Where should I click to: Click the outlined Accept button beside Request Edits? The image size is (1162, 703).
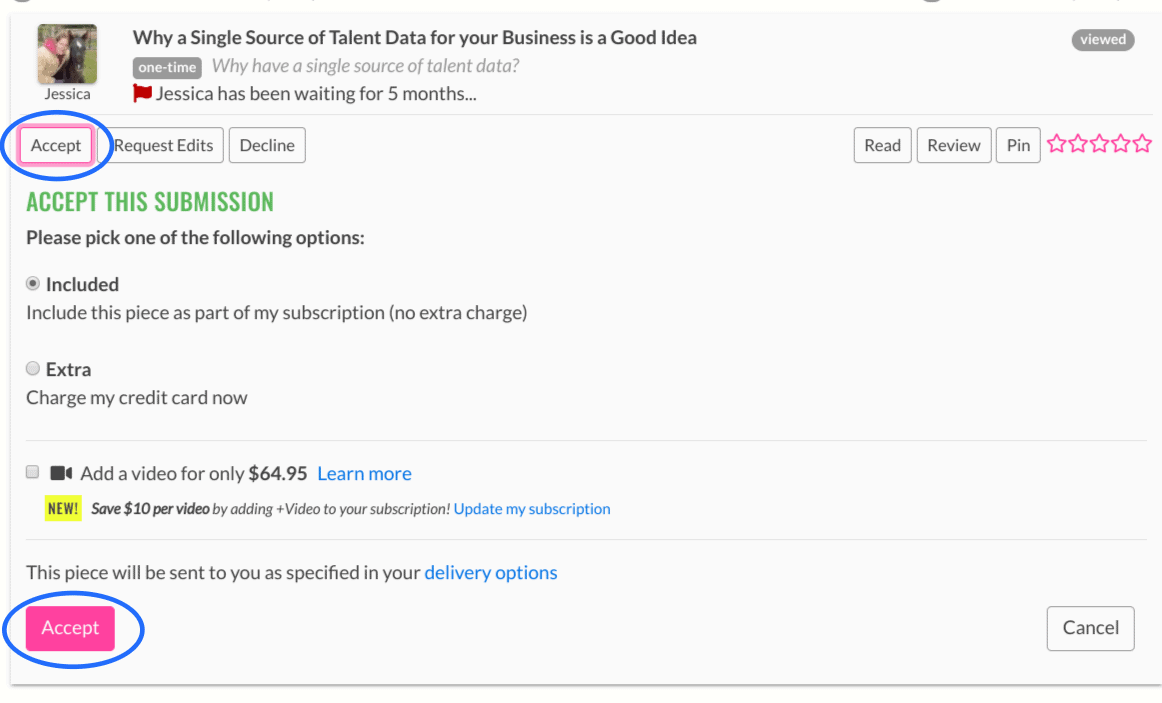point(56,145)
